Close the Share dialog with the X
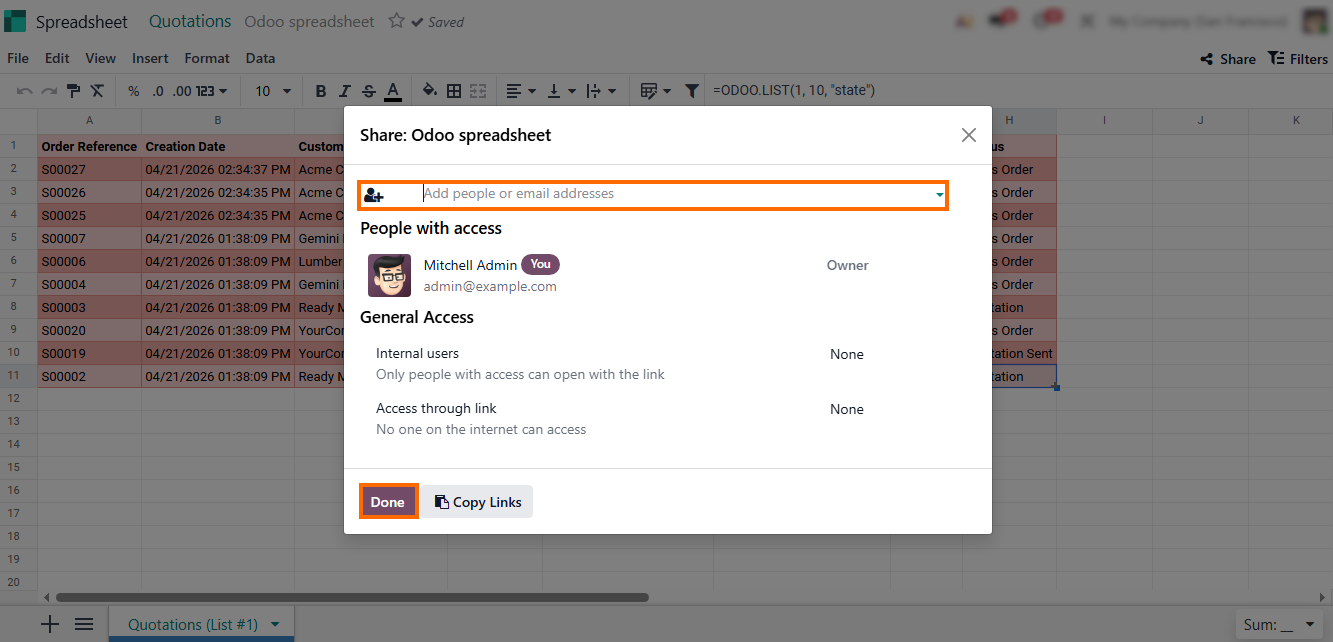 click(968, 135)
